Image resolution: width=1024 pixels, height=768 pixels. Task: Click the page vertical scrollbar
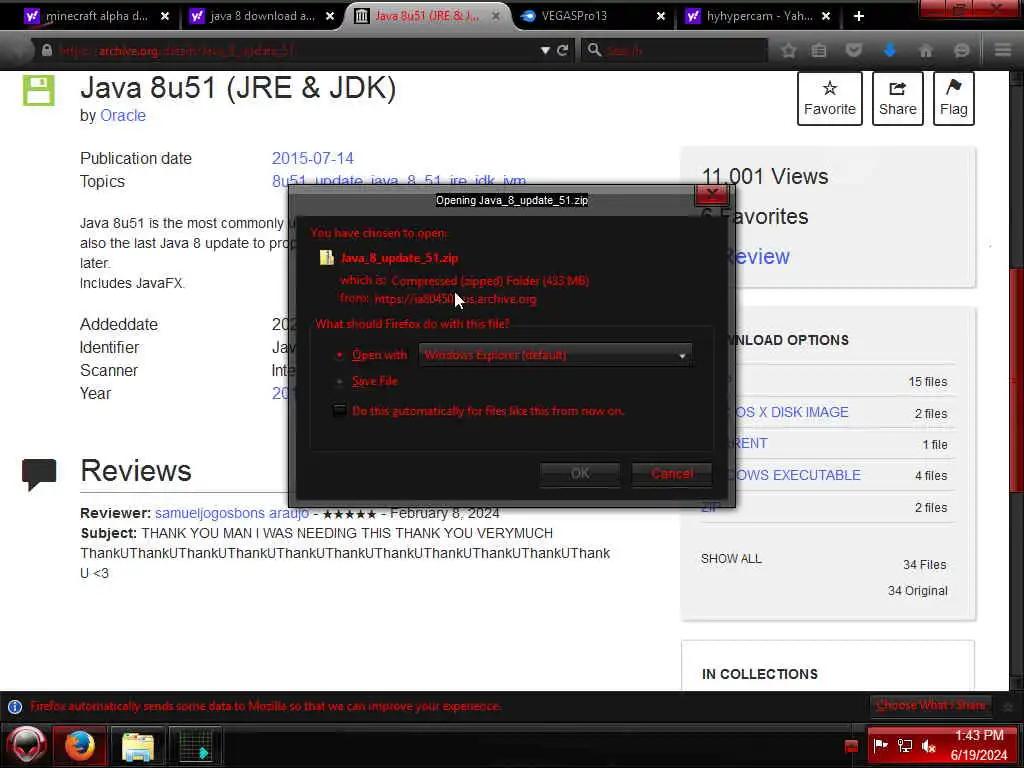[x=1016, y=379]
